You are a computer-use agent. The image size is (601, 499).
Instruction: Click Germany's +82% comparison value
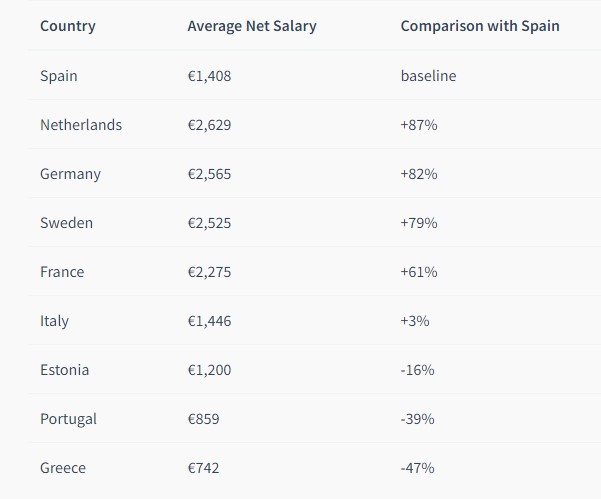click(x=419, y=174)
